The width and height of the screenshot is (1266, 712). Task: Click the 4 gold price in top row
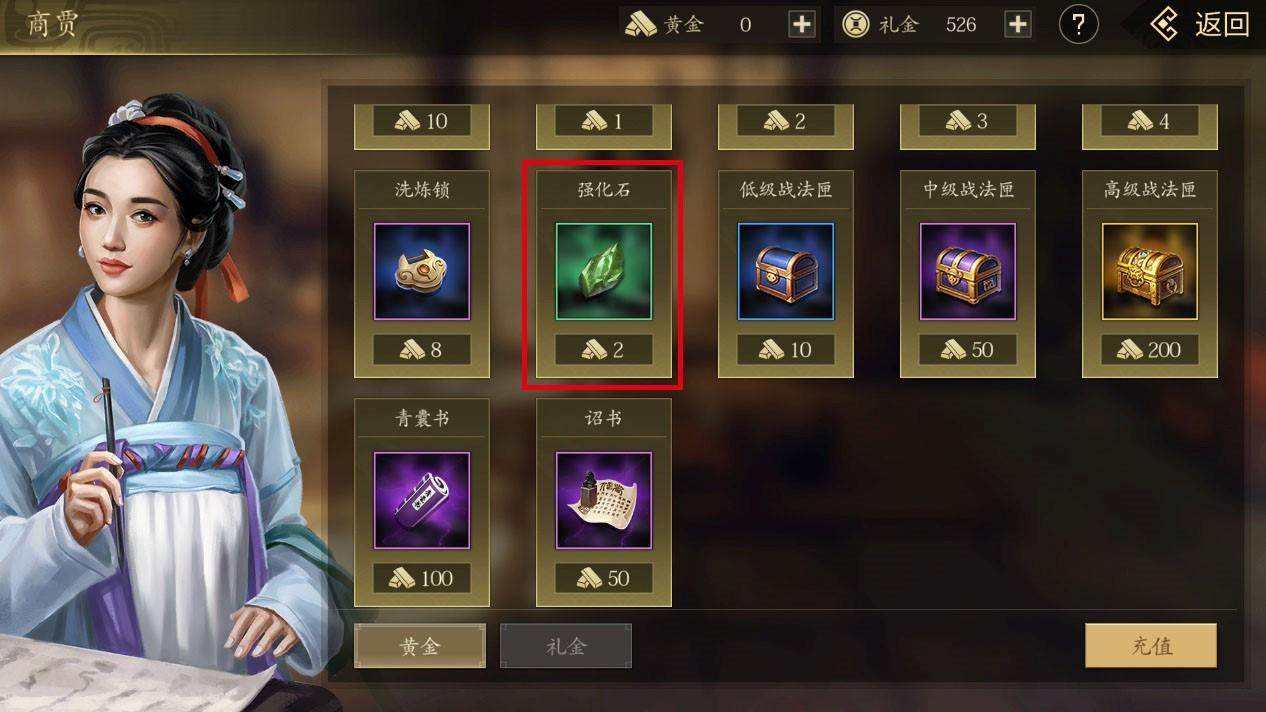coord(1150,122)
